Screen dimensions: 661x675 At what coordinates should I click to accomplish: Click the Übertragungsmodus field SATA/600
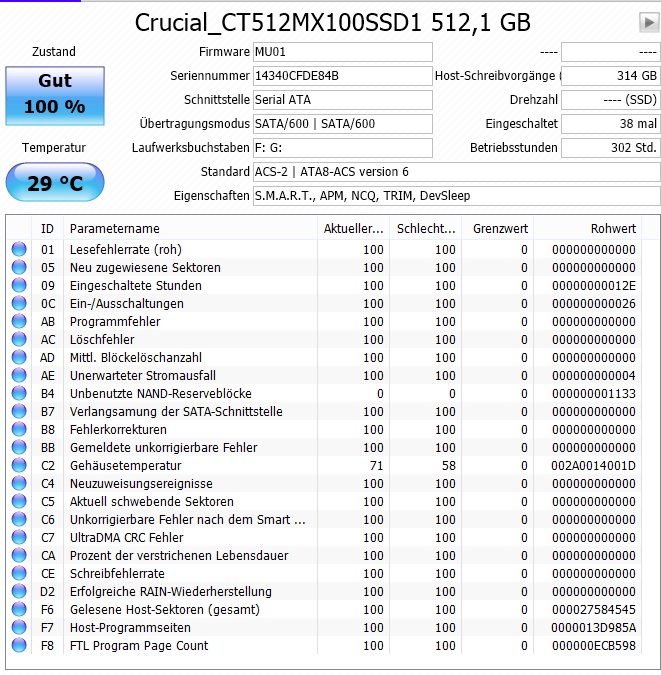pos(343,124)
